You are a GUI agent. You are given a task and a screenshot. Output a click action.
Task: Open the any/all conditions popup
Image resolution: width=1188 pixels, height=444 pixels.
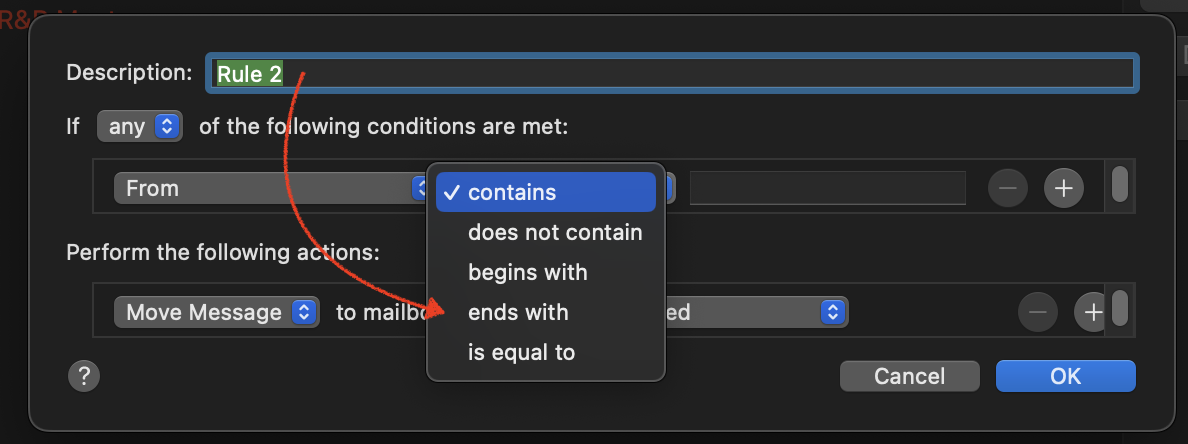coord(140,127)
